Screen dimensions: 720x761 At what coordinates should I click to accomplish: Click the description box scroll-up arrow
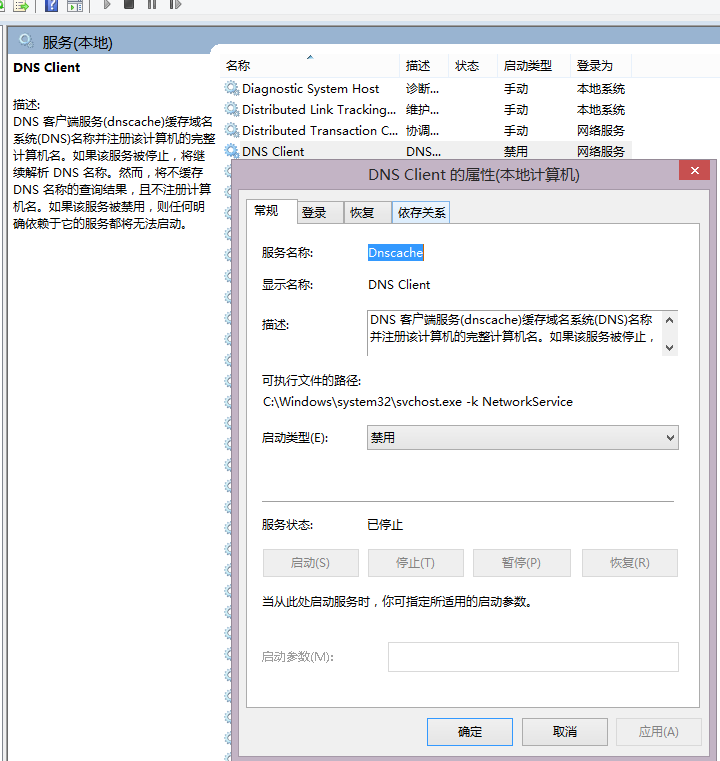670,320
